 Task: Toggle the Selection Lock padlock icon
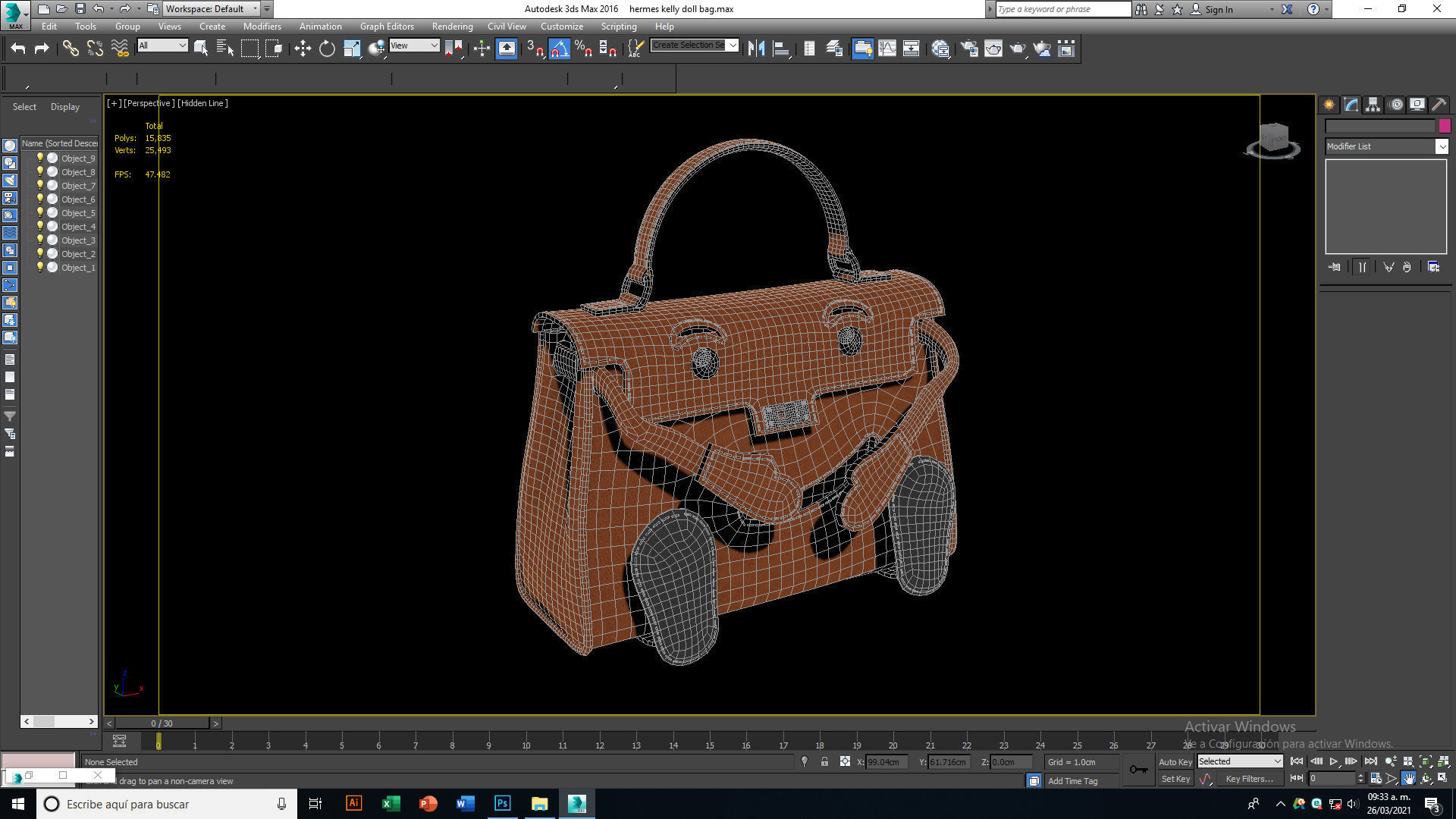(824, 761)
